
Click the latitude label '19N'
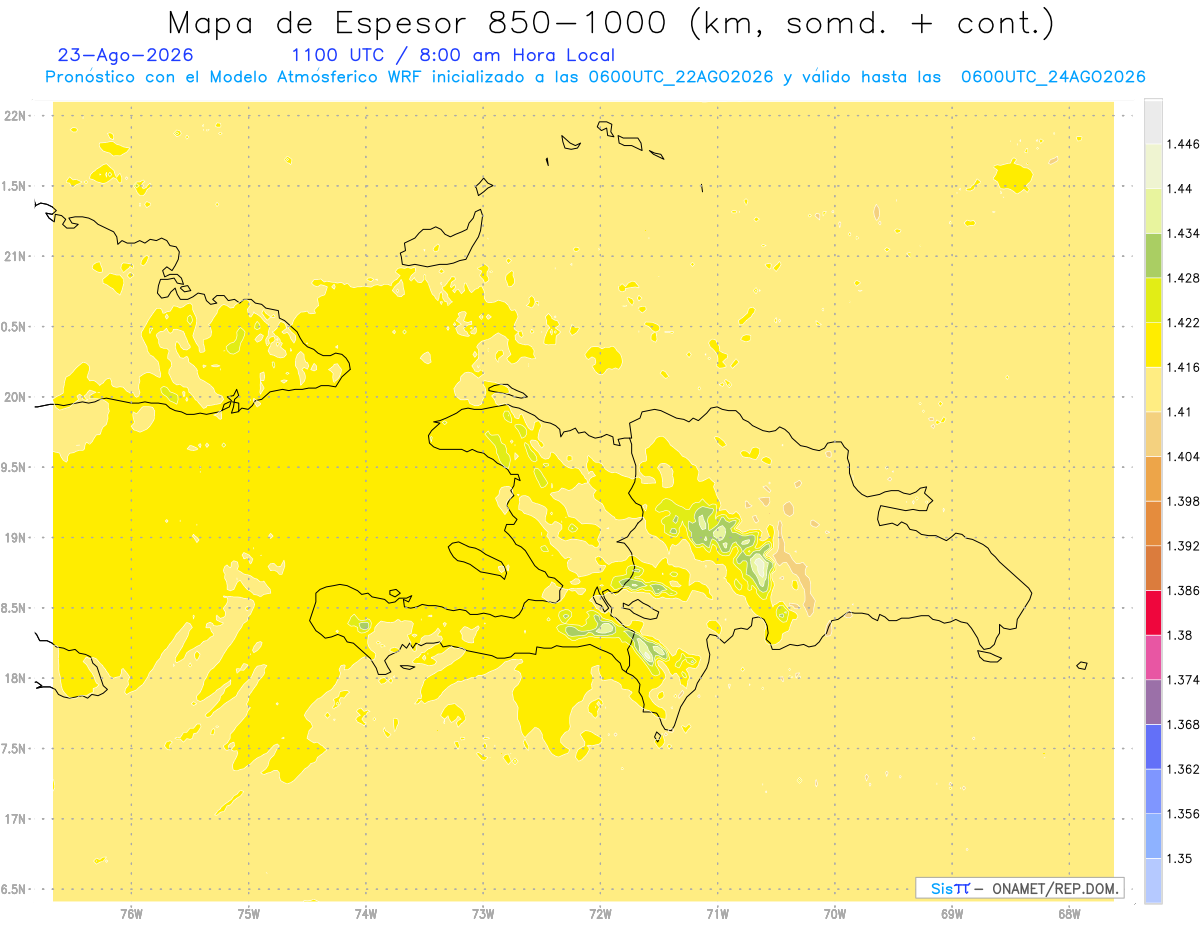[17, 538]
